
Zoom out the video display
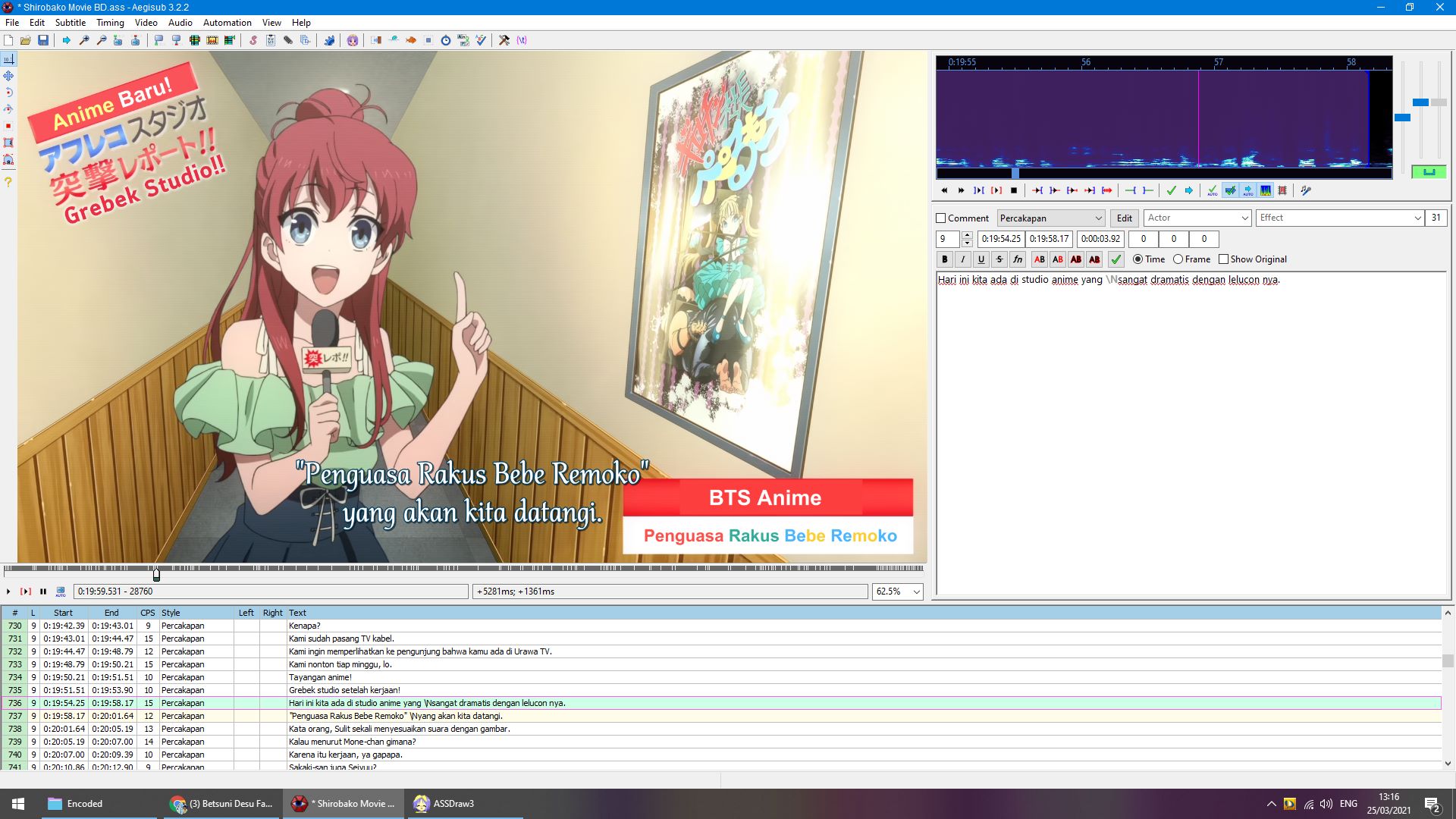[x=102, y=40]
